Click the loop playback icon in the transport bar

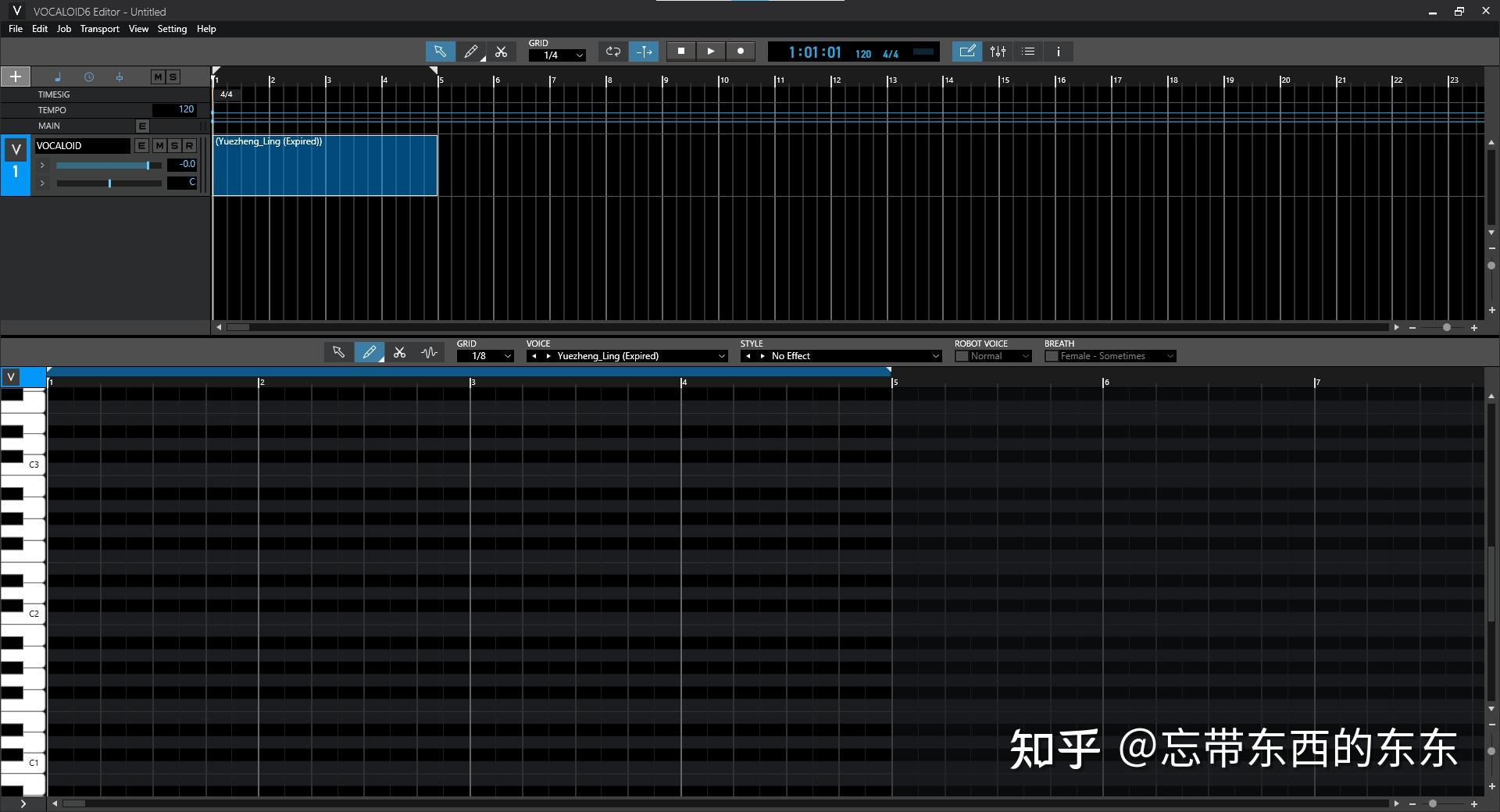[612, 52]
